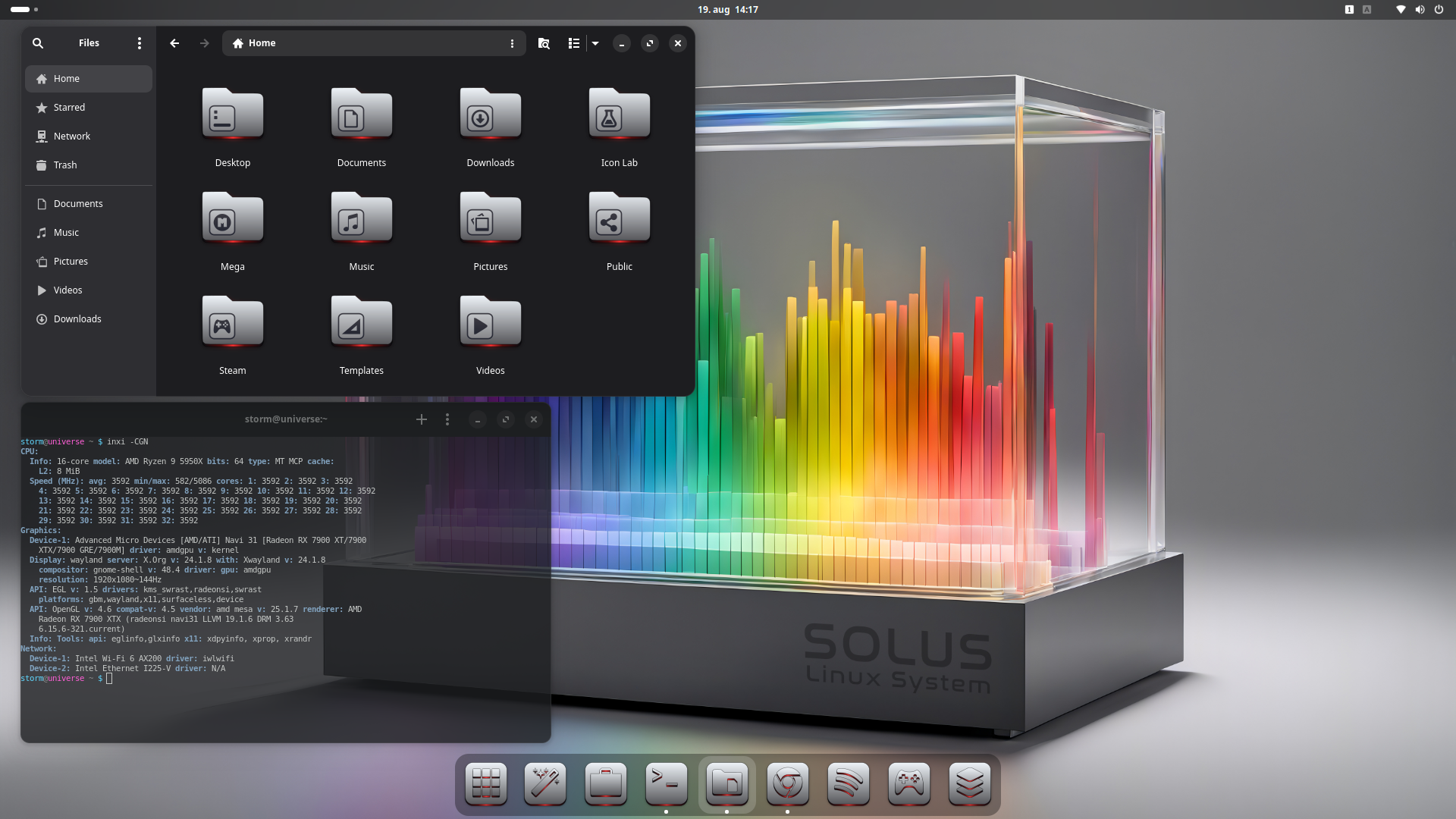Screen dimensions: 1456x819
Task: Open the Documents bookmark in the sidebar
Action: pos(89,204)
